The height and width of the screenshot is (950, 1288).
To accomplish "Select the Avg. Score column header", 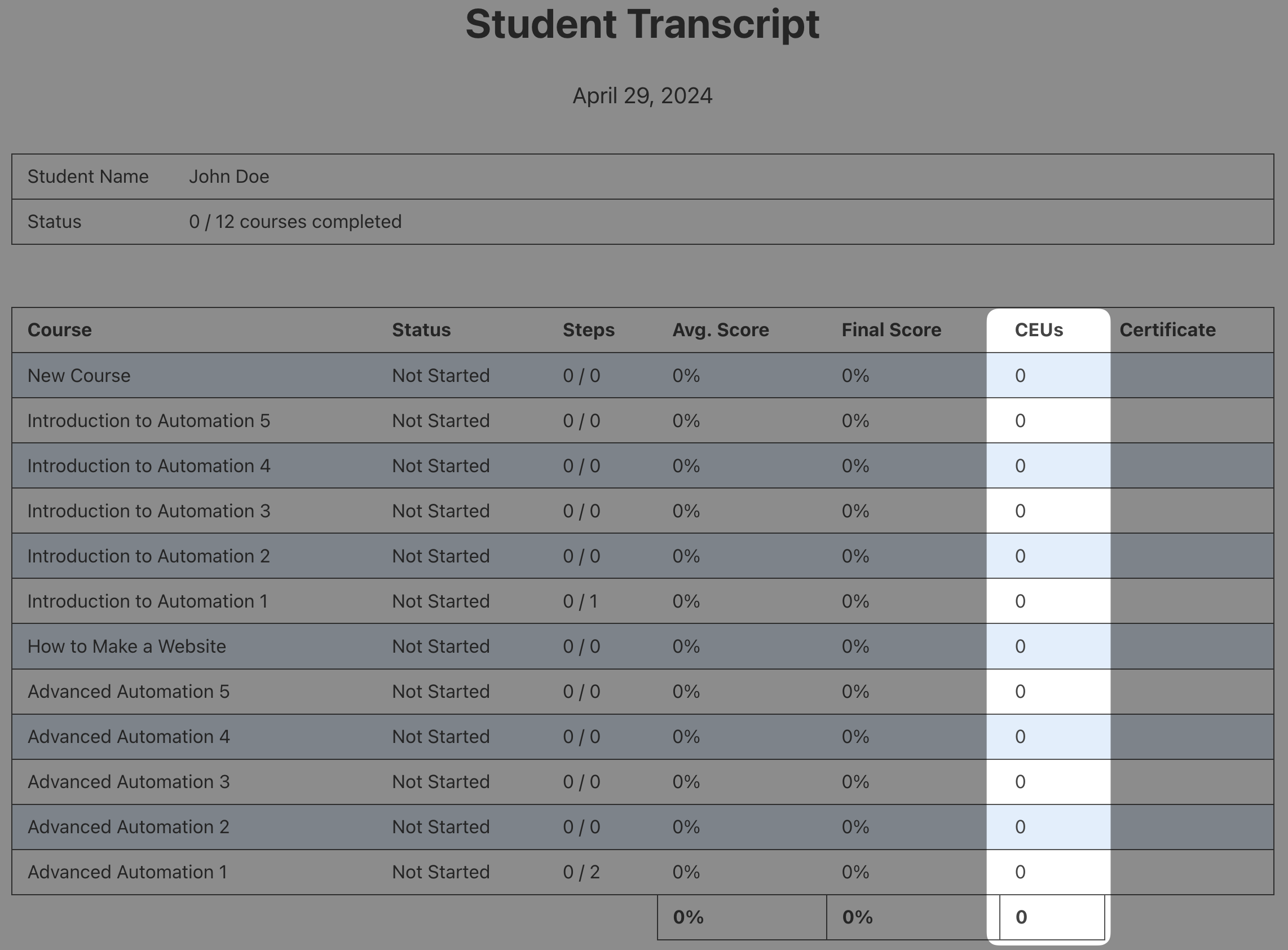I will (x=720, y=330).
